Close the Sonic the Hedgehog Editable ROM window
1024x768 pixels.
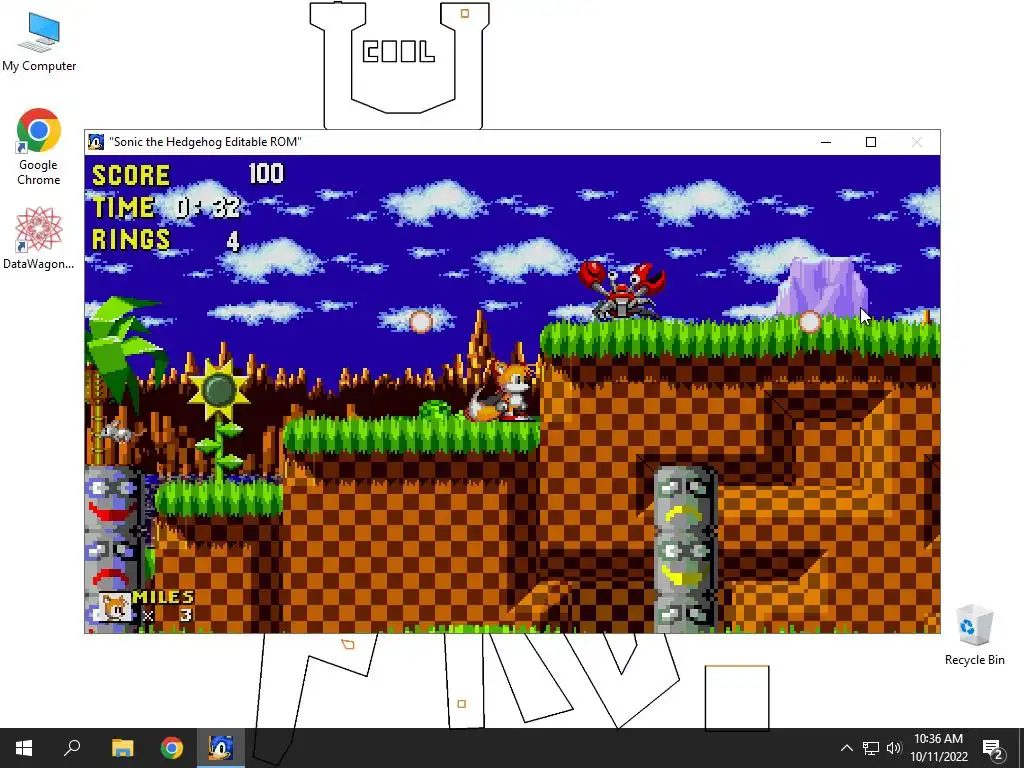click(x=916, y=142)
